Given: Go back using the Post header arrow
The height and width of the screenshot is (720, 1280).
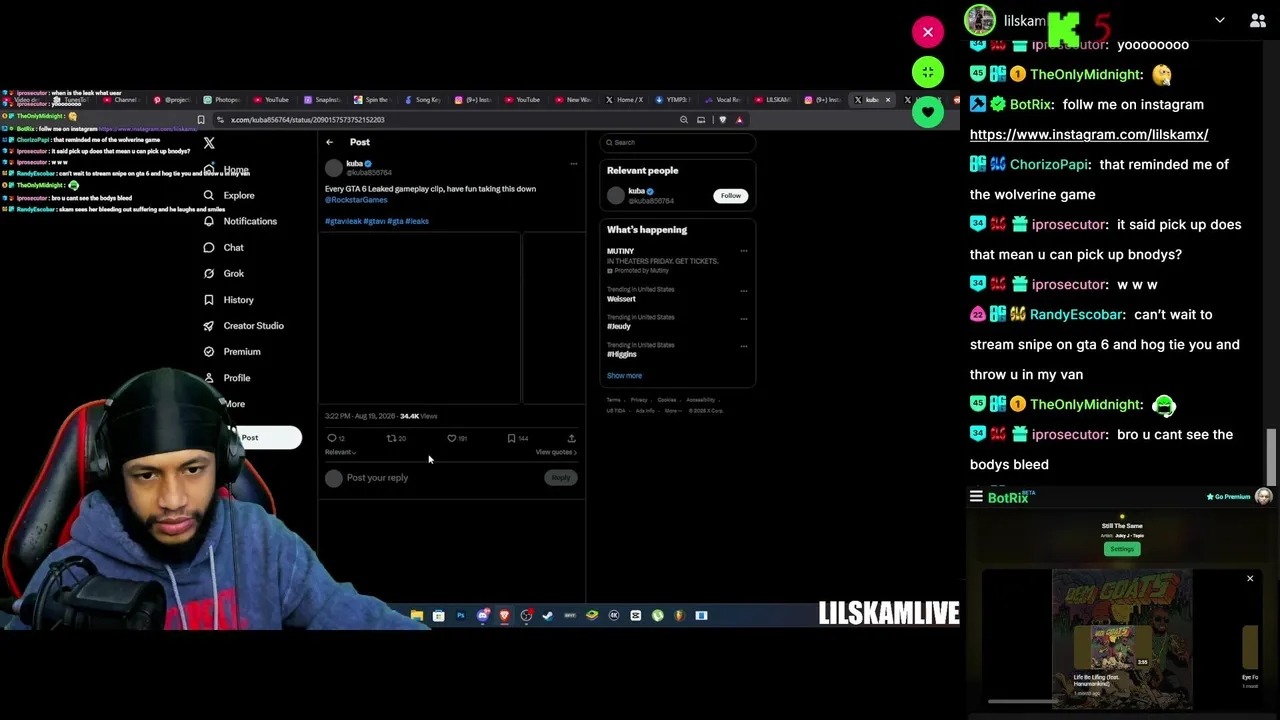Looking at the screenshot, I should (x=329, y=142).
